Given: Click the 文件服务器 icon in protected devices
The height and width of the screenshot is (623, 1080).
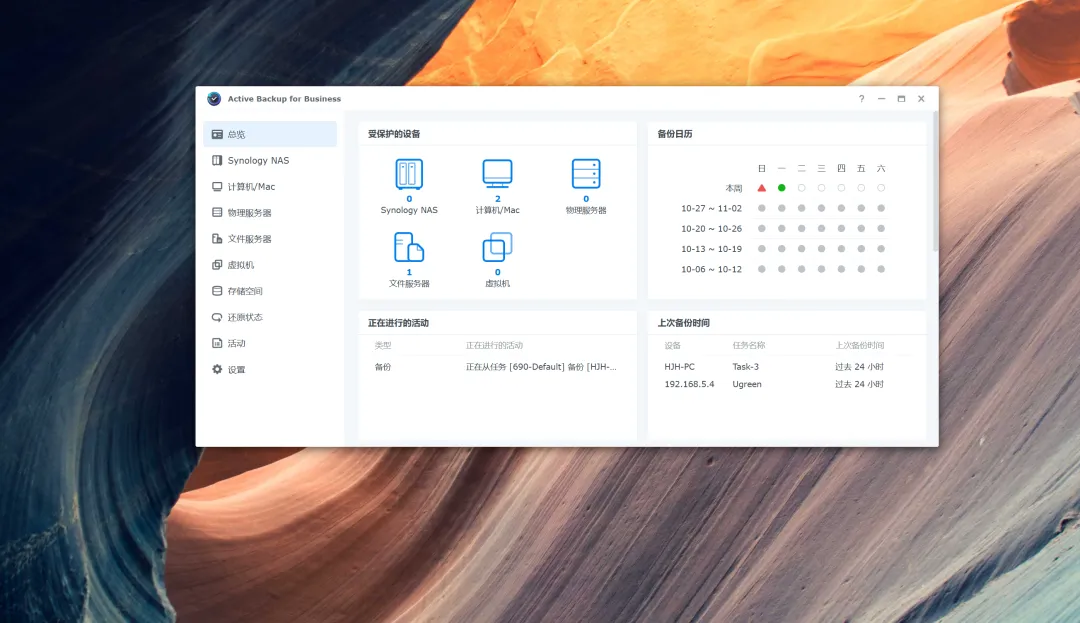Looking at the screenshot, I should pyautogui.click(x=409, y=247).
